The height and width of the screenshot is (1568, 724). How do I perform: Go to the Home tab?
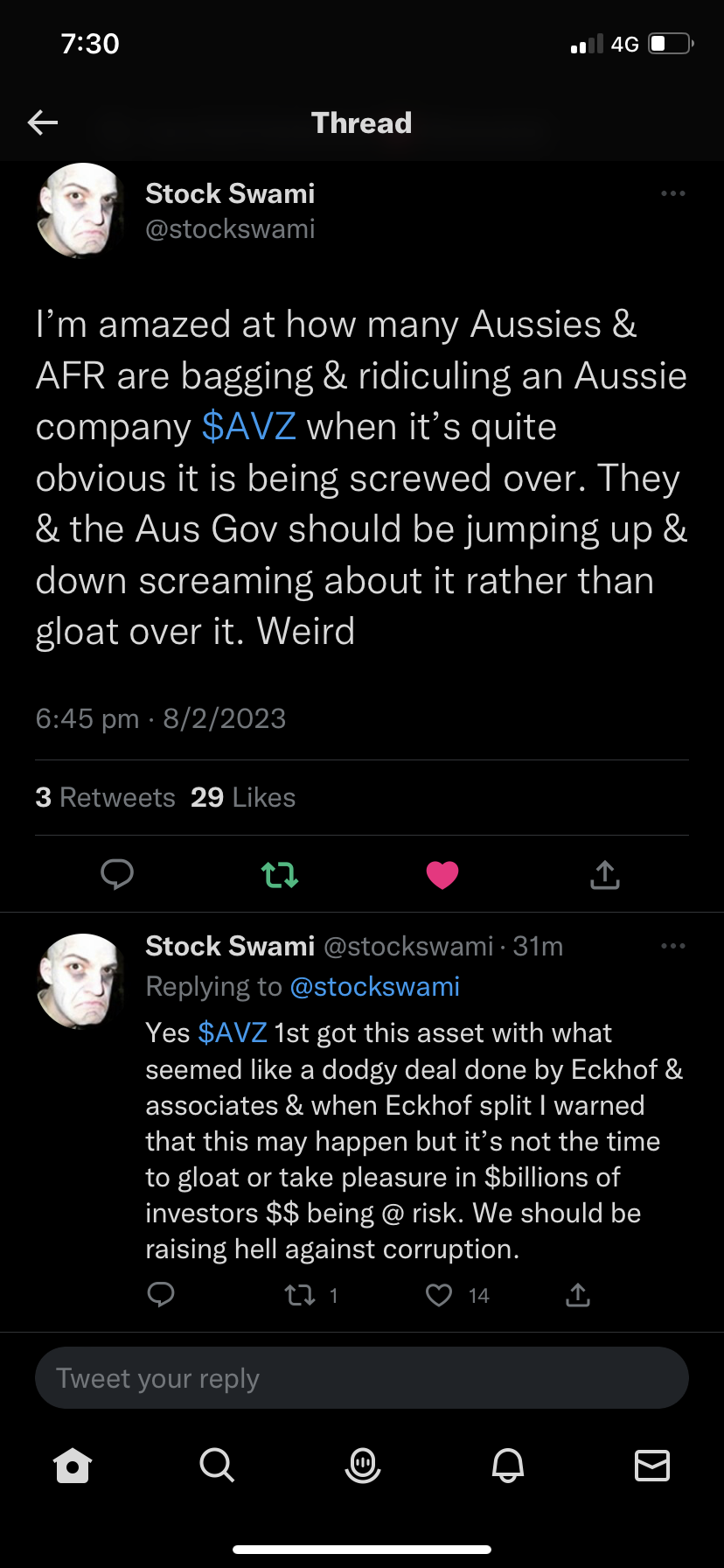73,1465
